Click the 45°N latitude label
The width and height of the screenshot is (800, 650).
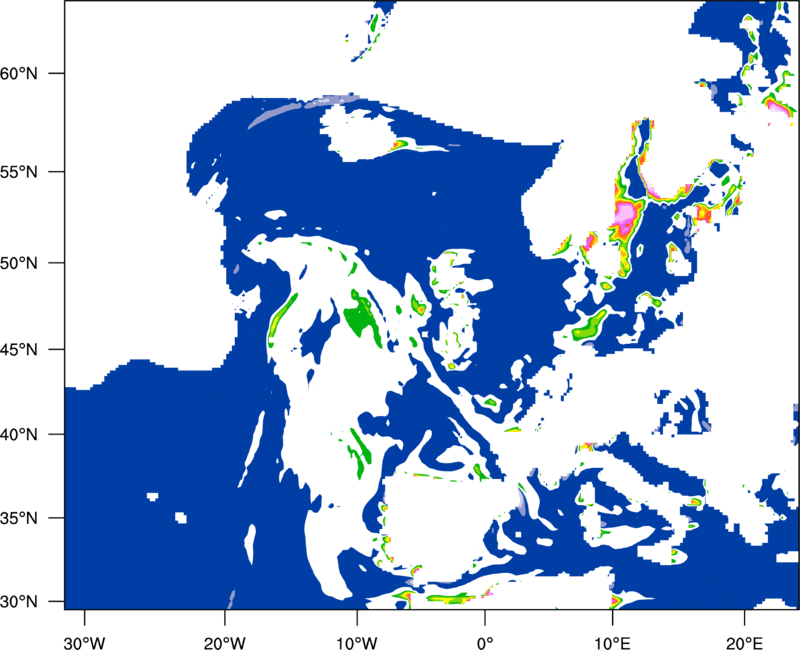click(x=19, y=350)
